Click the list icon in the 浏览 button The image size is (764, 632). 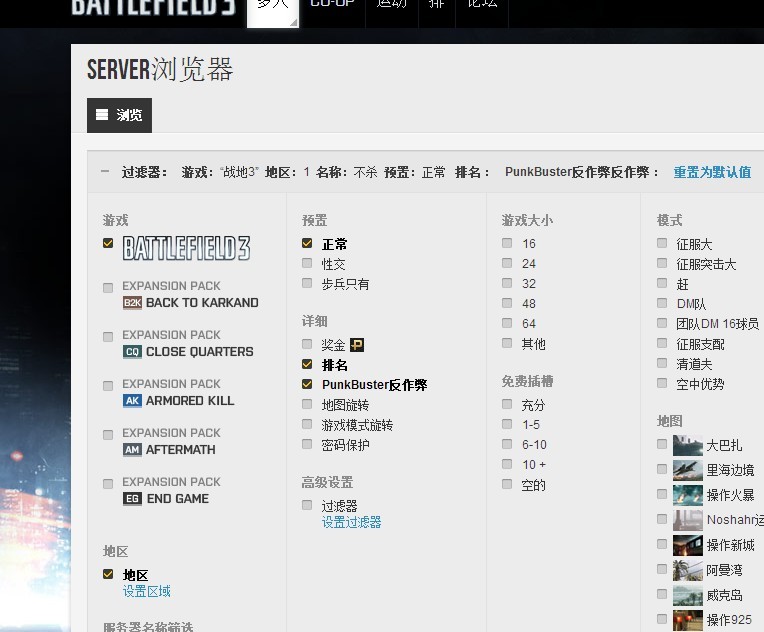point(102,115)
